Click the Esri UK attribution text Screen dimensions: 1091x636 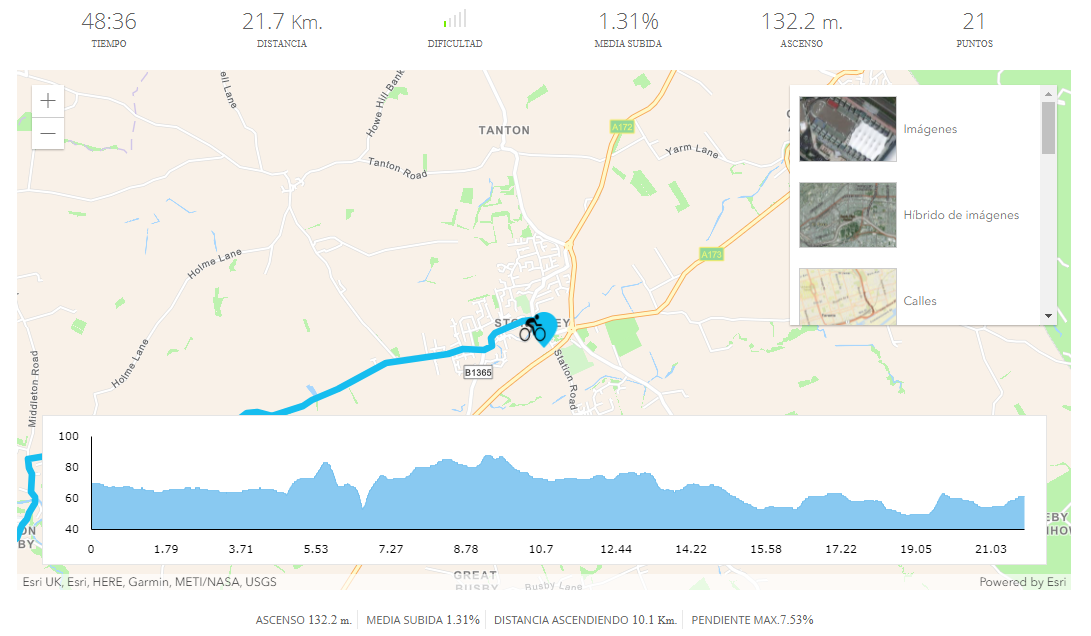(x=42, y=582)
